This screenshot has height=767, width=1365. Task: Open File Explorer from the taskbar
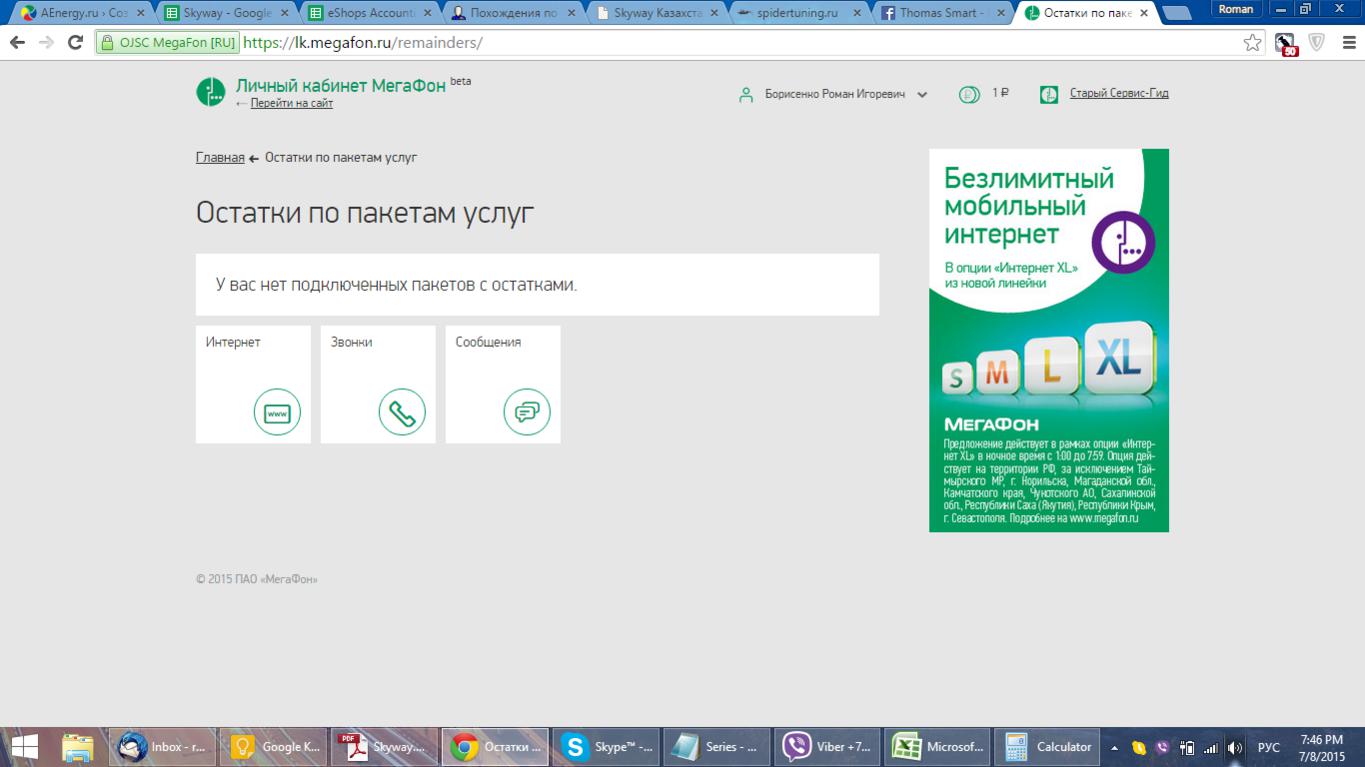(78, 747)
